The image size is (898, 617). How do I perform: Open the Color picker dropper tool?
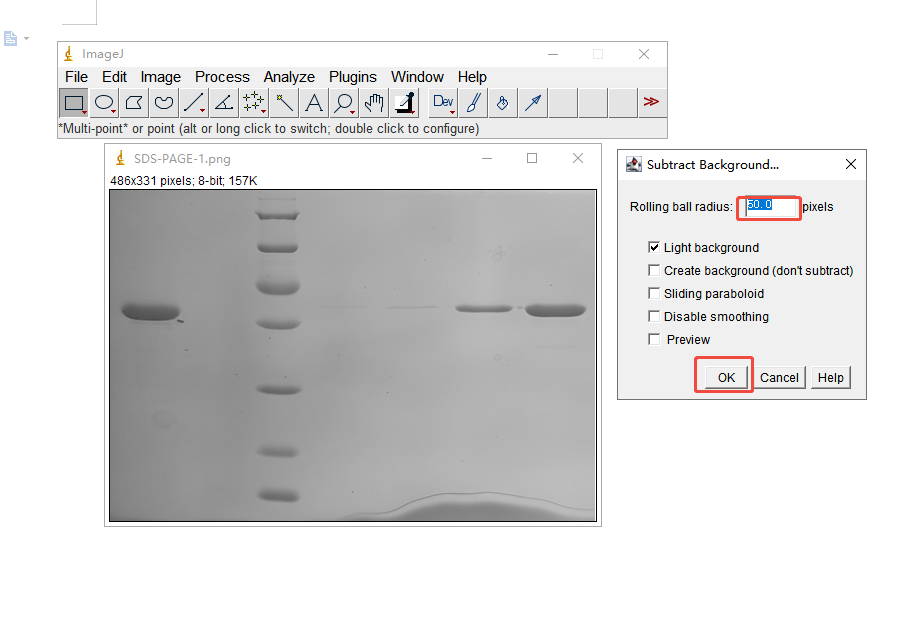pos(404,102)
